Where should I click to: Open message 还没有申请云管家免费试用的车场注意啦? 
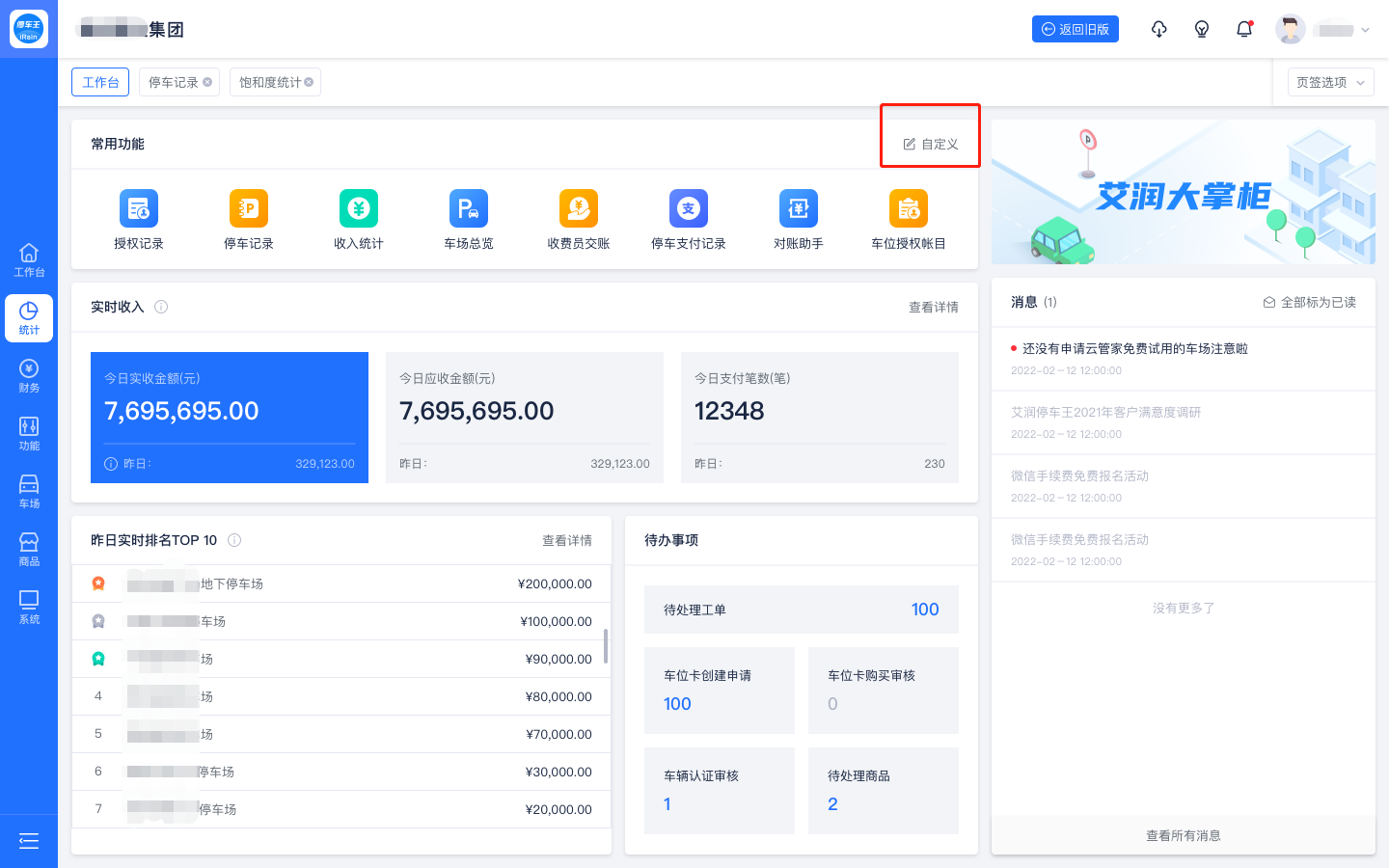pos(1184,359)
